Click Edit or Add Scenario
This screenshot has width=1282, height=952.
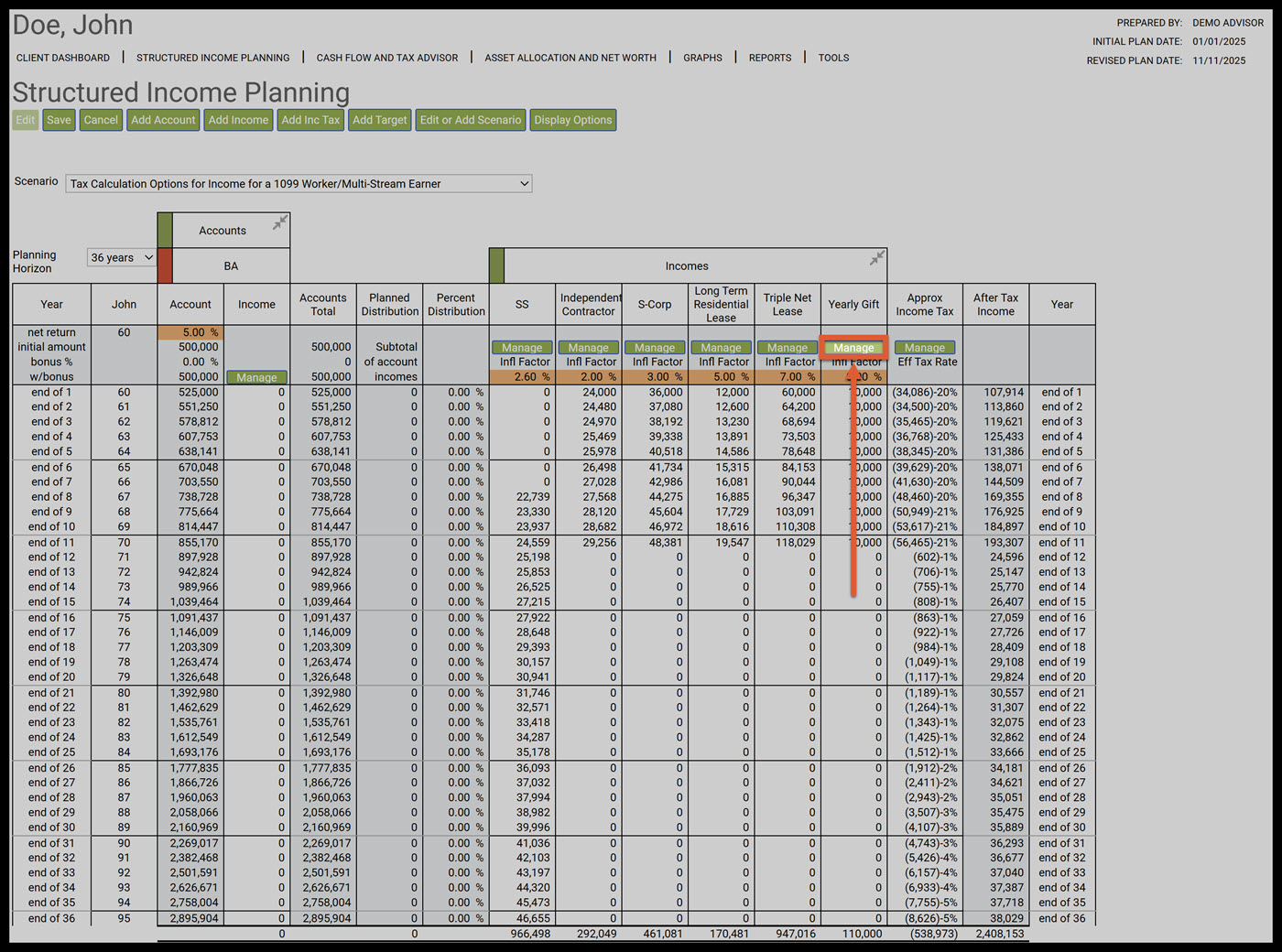pos(471,120)
